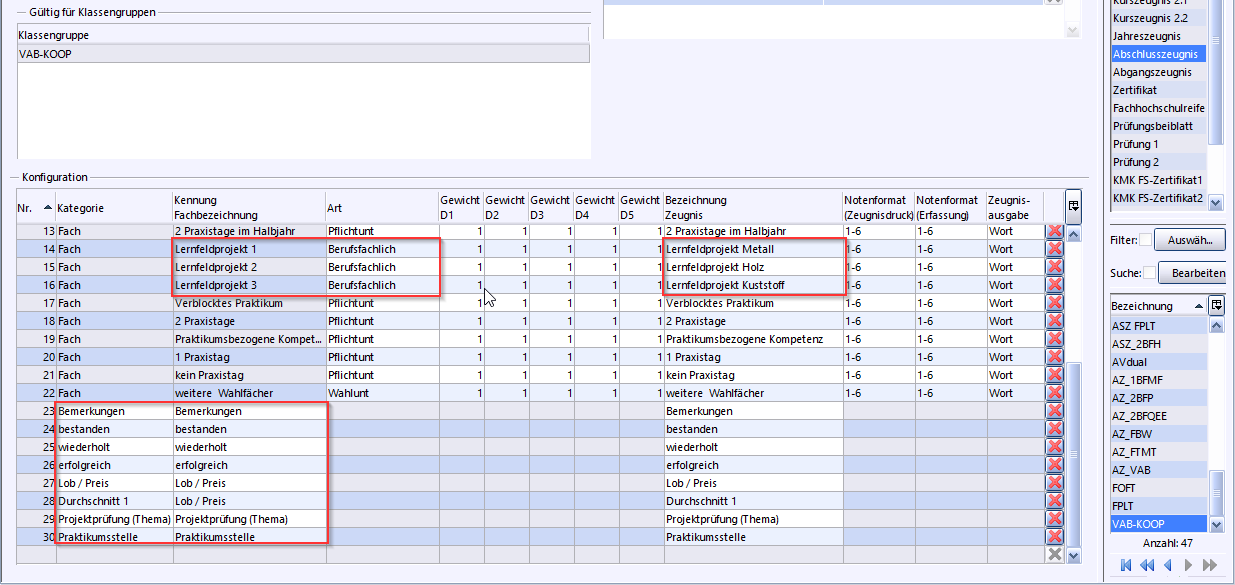Viewport: 1235px width, 585px height.
Task: Click red X delete icon for row 23 Bemerkungen
Action: tap(1054, 411)
